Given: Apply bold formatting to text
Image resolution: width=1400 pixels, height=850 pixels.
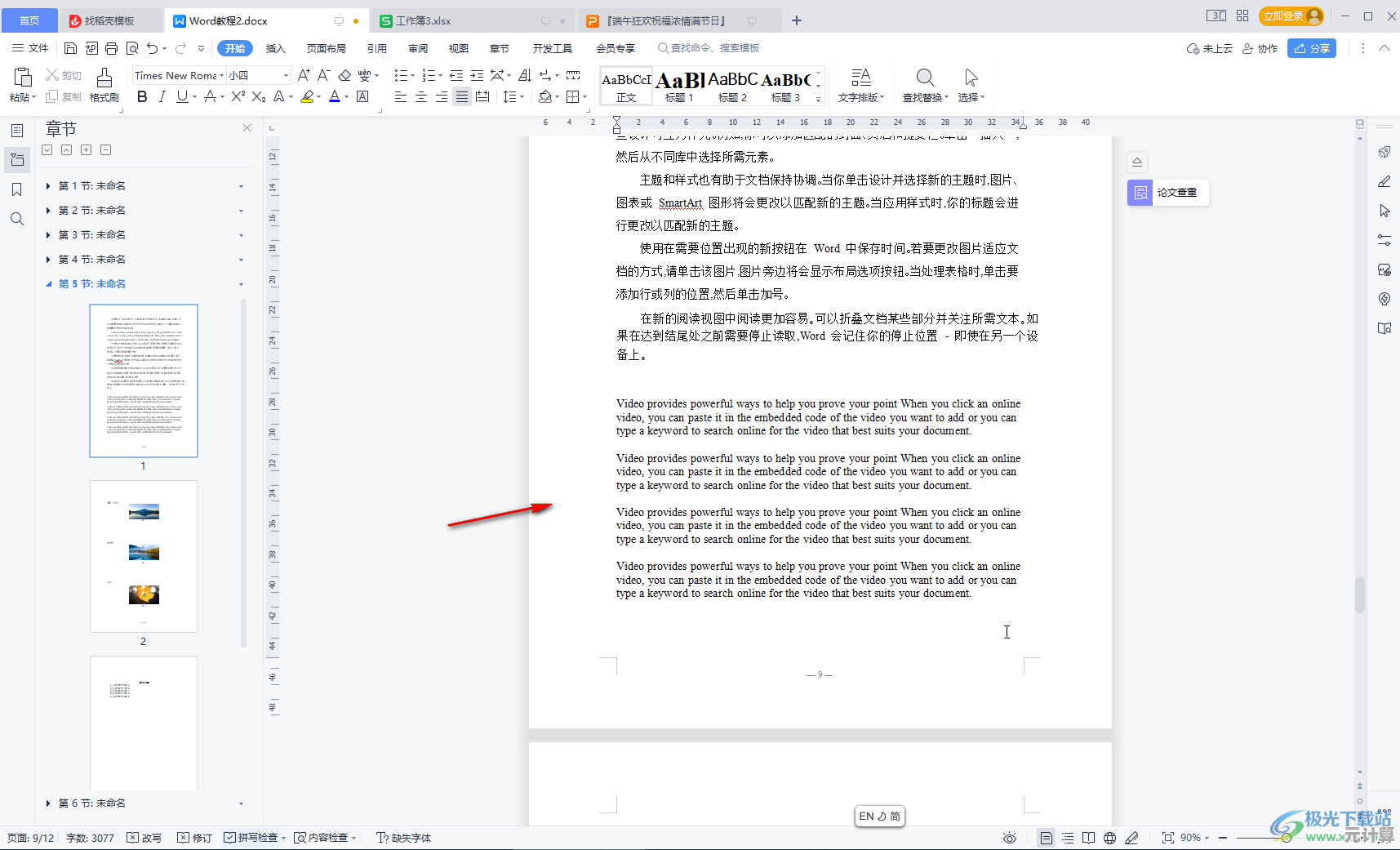Looking at the screenshot, I should point(142,97).
